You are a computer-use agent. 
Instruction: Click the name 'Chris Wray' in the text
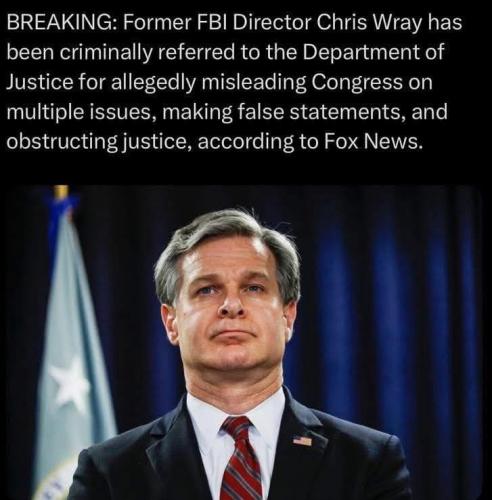coord(367,23)
